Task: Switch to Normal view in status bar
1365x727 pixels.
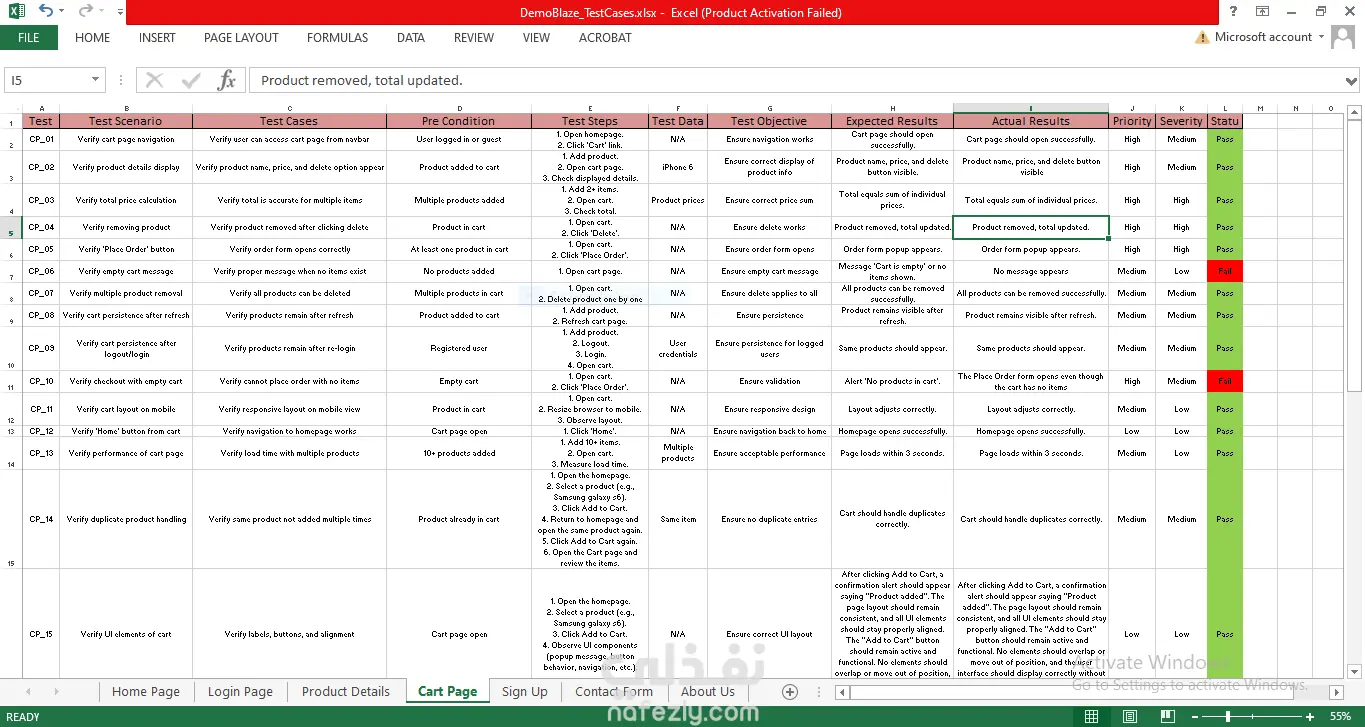Action: pyautogui.click(x=1092, y=716)
